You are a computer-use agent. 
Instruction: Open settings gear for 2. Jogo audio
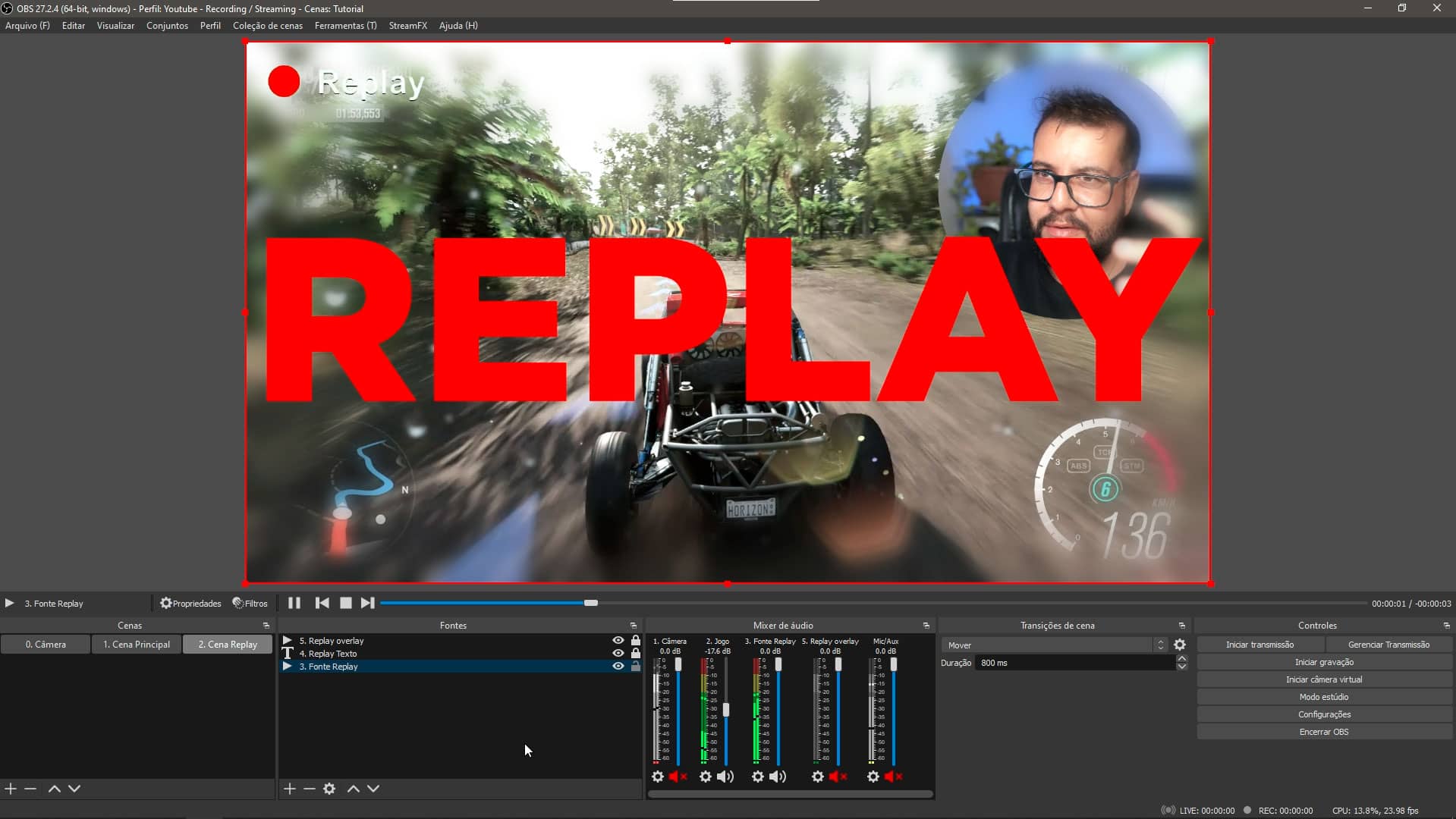(x=706, y=777)
